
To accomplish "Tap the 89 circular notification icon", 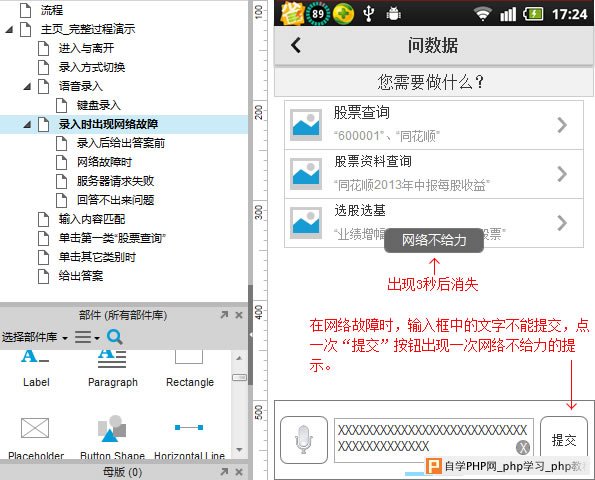I will 318,14.
